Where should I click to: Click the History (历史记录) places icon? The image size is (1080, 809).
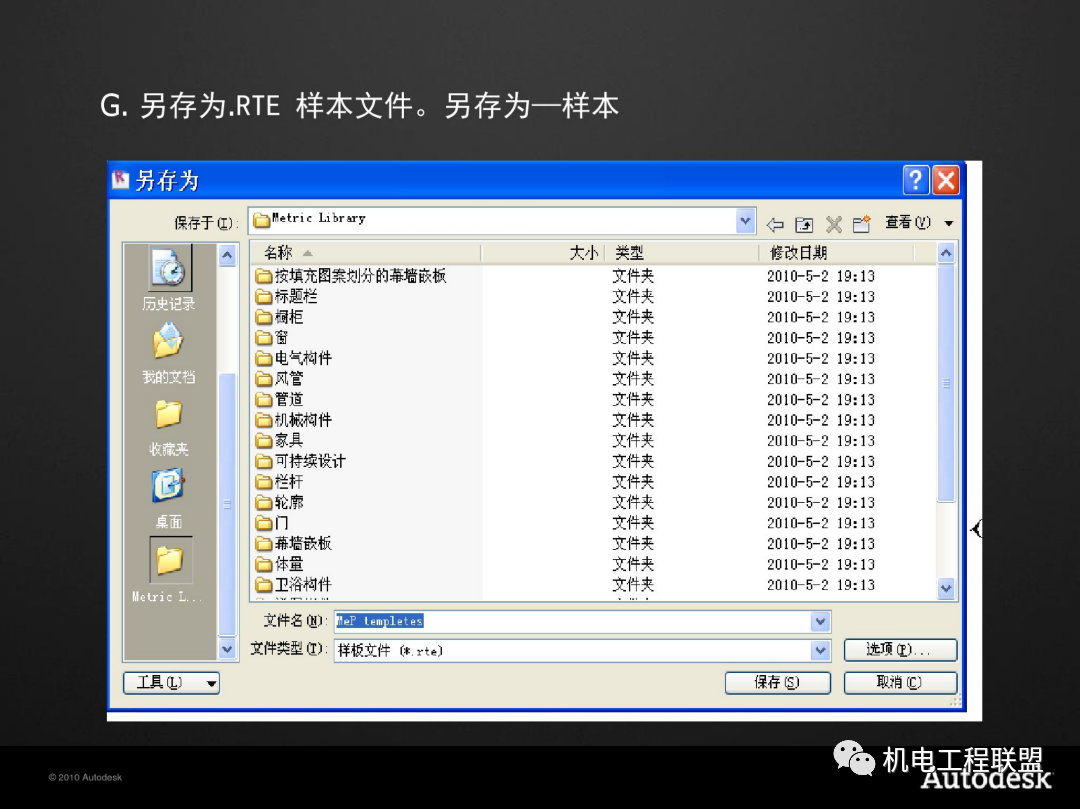(169, 269)
